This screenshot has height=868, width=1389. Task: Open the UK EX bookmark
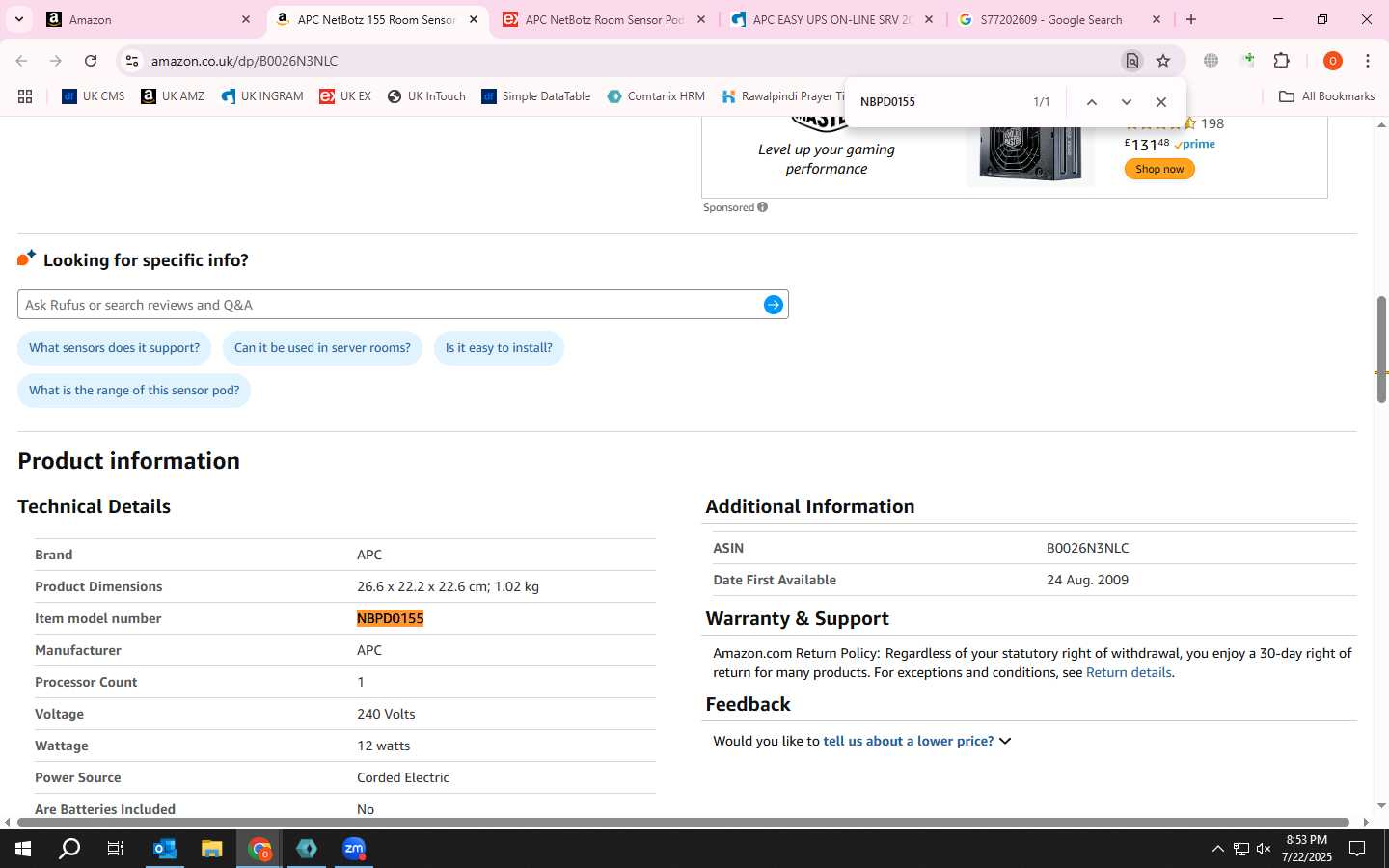345,96
